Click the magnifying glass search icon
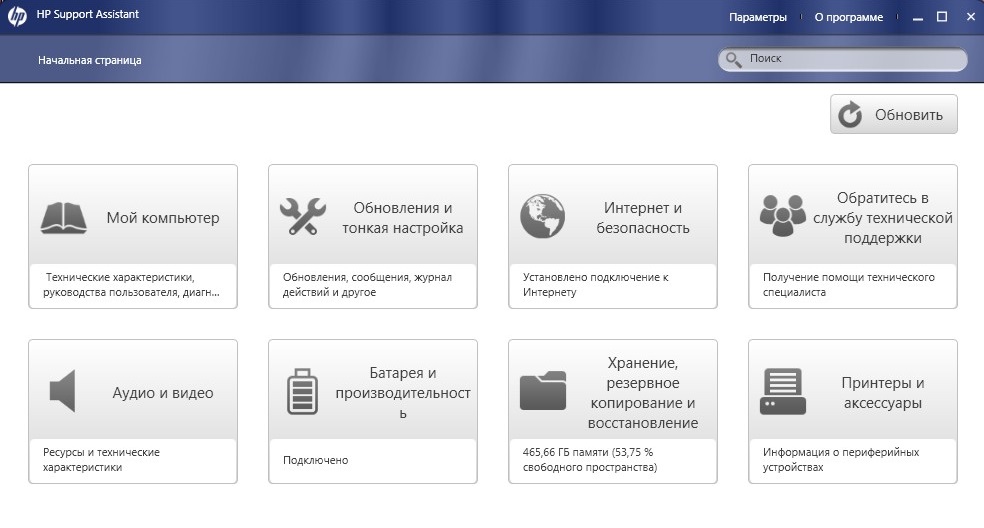The image size is (984, 528). click(x=734, y=60)
